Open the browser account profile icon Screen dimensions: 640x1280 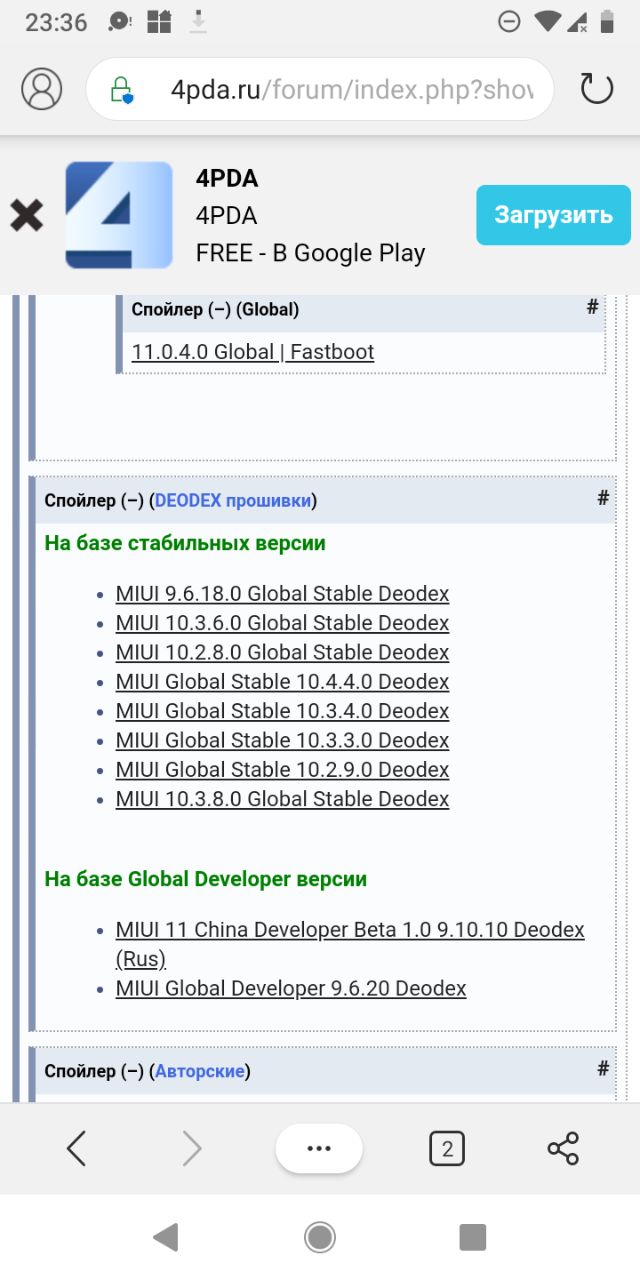click(x=42, y=89)
